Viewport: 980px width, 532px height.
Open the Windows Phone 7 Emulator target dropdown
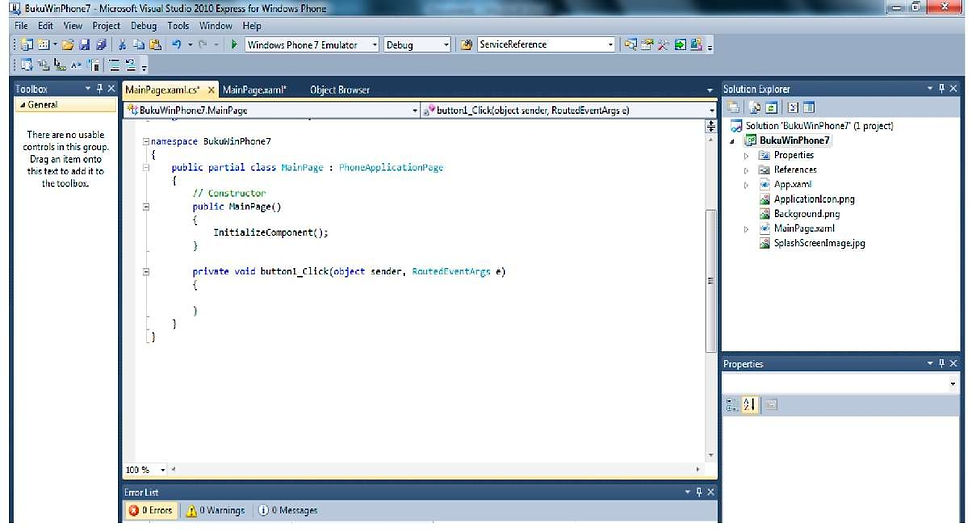coord(374,45)
